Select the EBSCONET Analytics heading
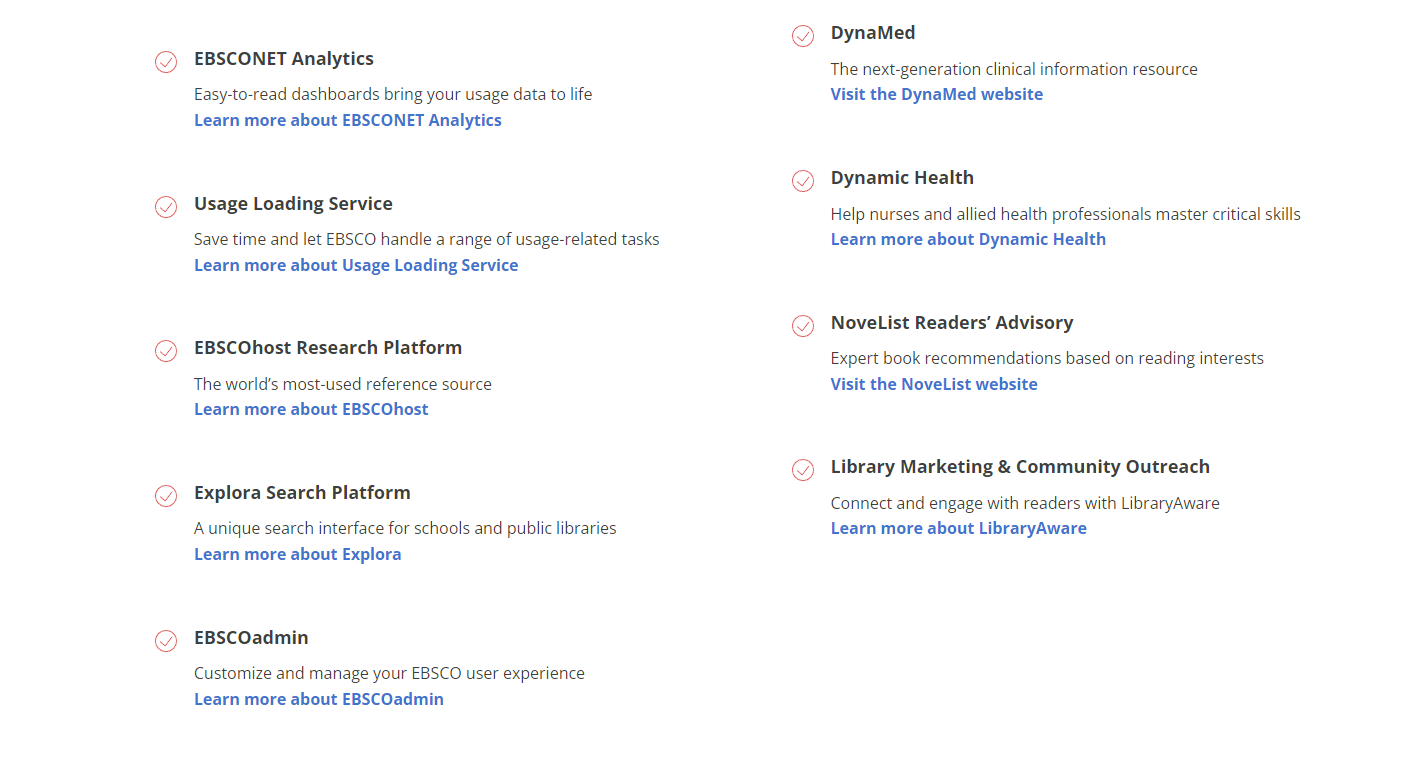This screenshot has height=771, width=1406. pos(284,59)
